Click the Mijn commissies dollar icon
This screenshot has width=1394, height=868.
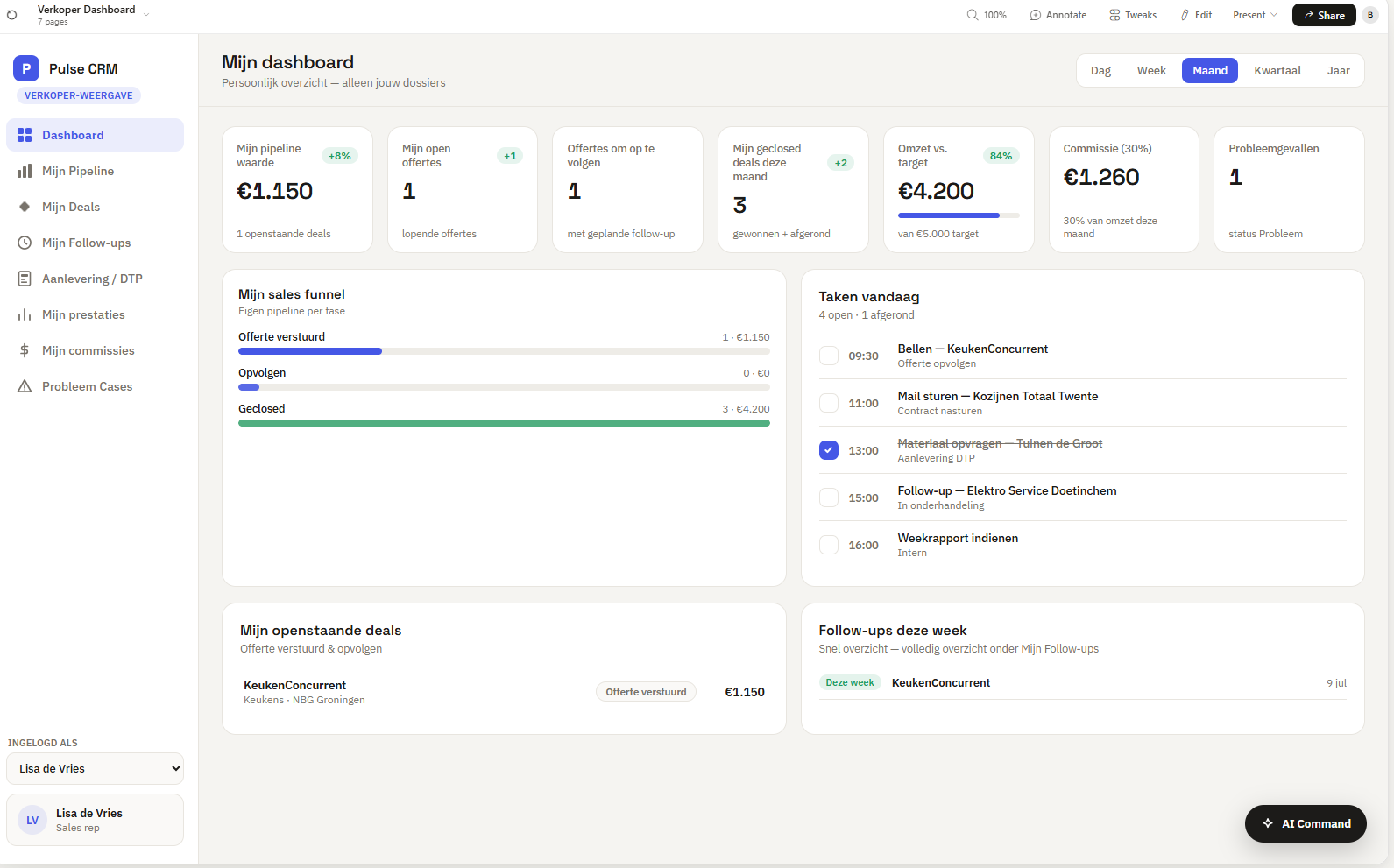point(25,350)
